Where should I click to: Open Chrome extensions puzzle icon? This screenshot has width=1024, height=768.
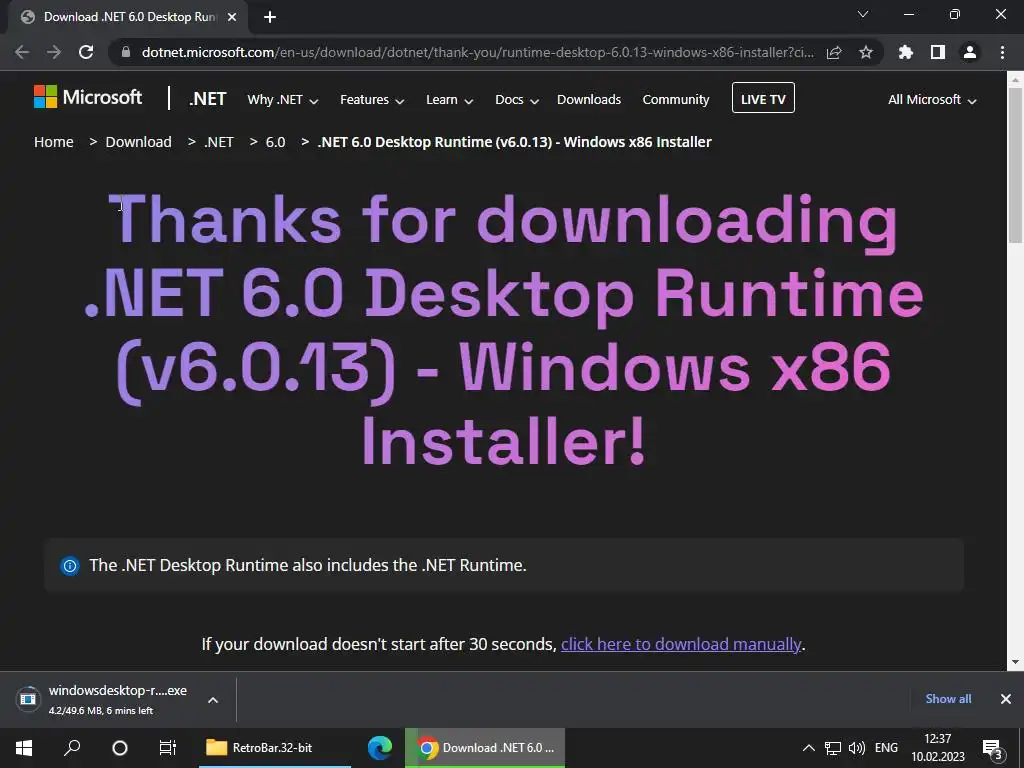click(x=906, y=52)
